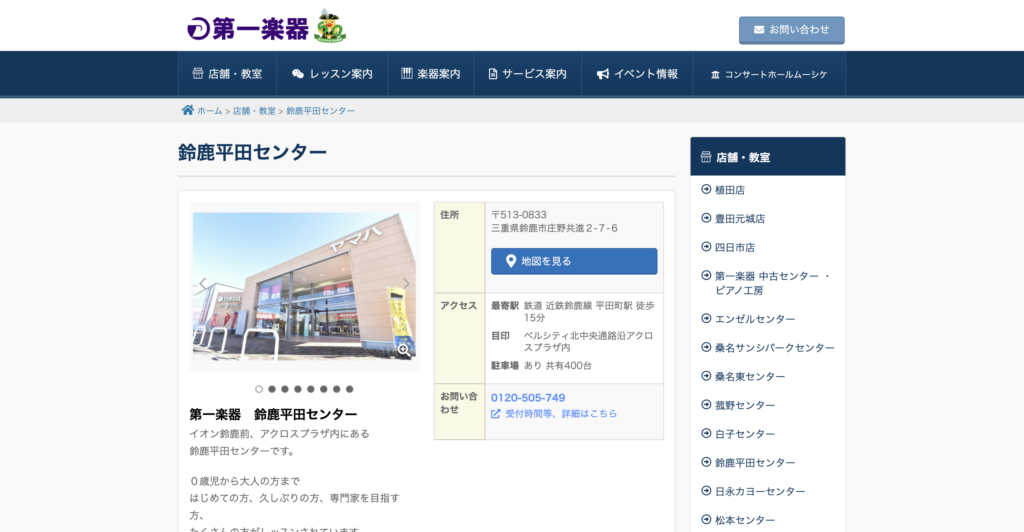The image size is (1024, 532).
Task: Click arrow icon beside 菰野センター
Action: [x=706, y=405]
